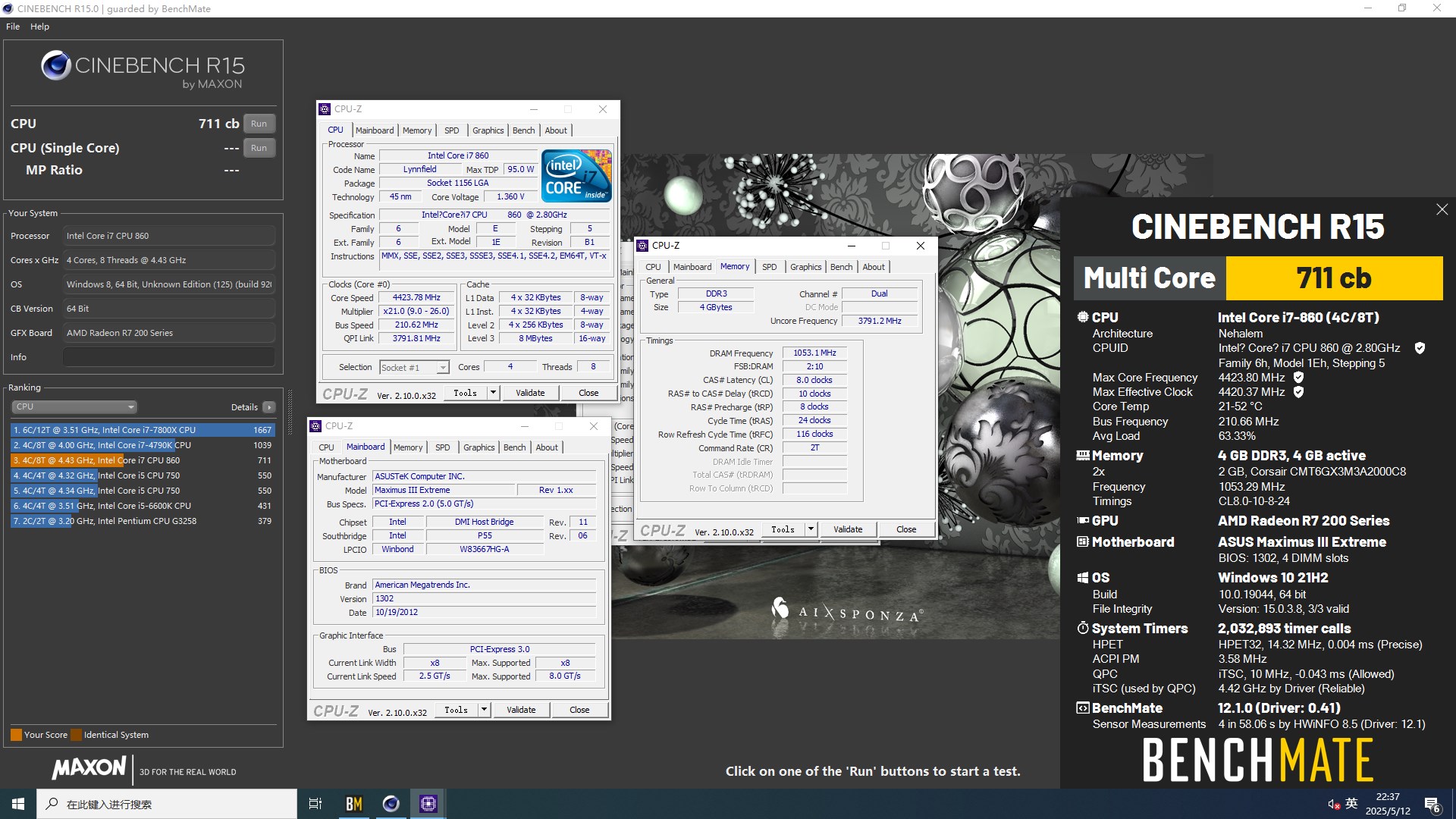Open About tab in CPU-Z Memory window

coord(873,267)
